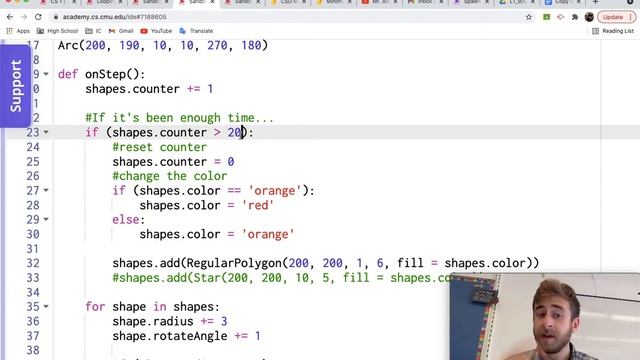This screenshot has width=640, height=360.
Task: Click the padlock icon in the address bar
Action: point(56,17)
